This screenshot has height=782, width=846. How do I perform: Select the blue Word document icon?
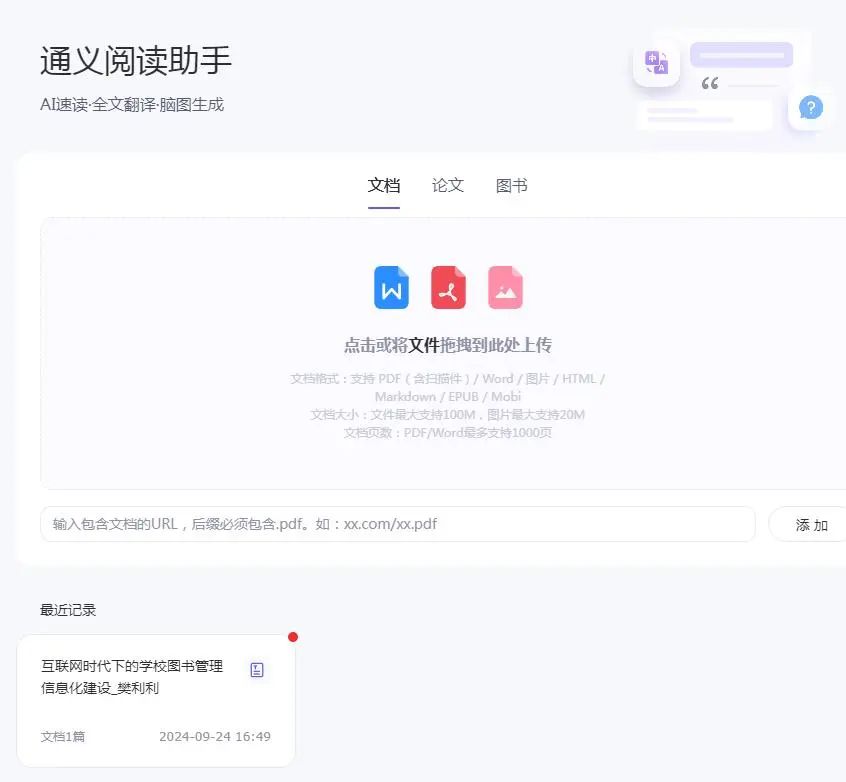[x=391, y=287]
